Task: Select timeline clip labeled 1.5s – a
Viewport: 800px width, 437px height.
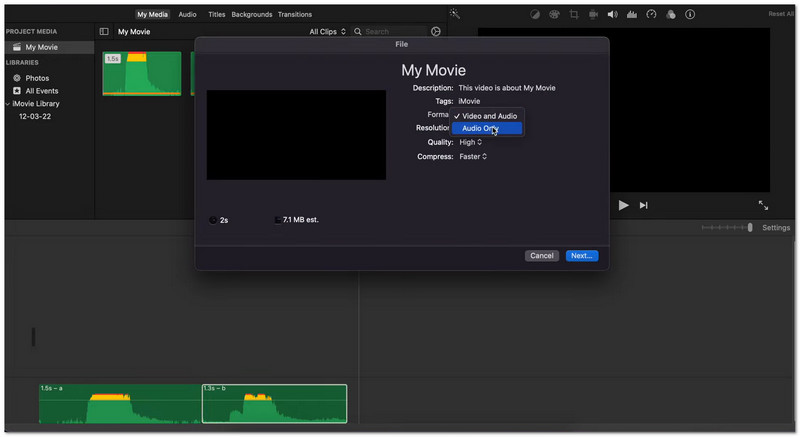Action: click(x=120, y=403)
